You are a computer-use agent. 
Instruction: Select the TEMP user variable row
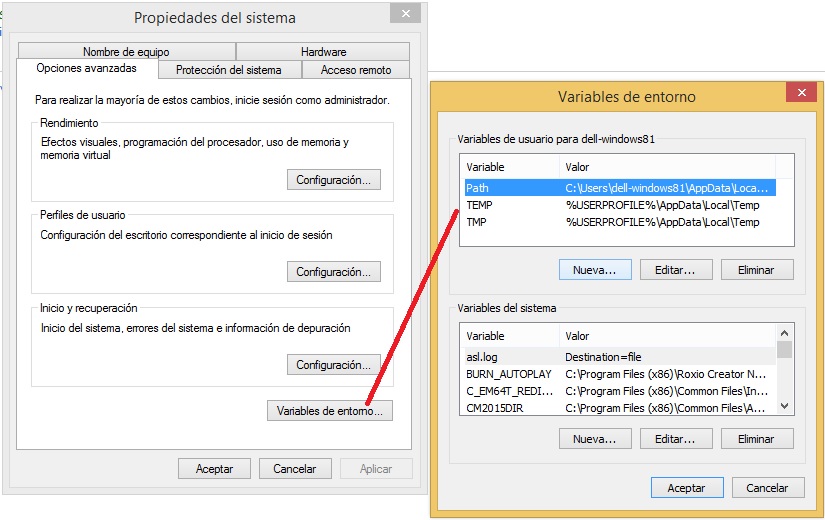pos(620,204)
